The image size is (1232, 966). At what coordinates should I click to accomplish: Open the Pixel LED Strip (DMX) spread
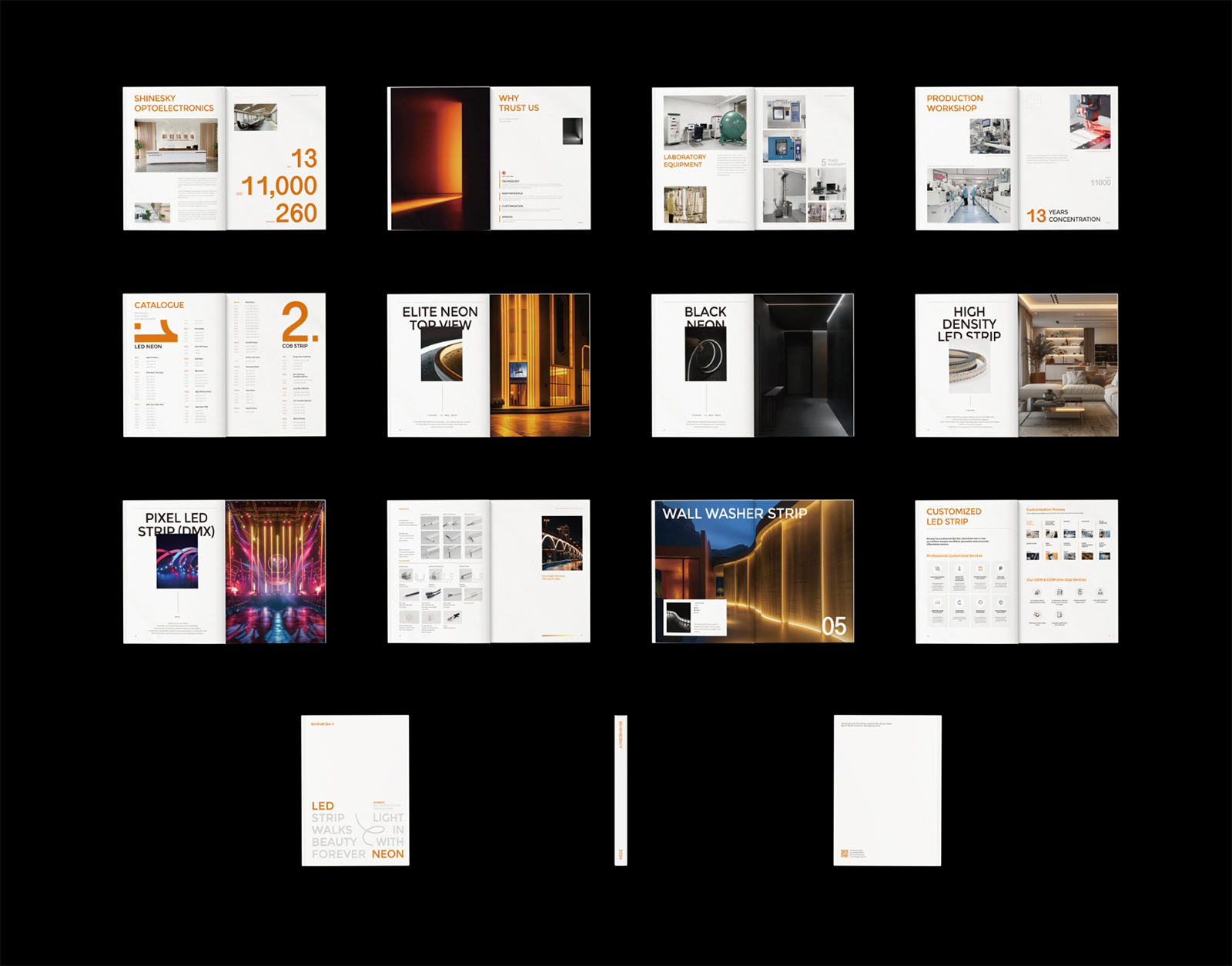[224, 571]
